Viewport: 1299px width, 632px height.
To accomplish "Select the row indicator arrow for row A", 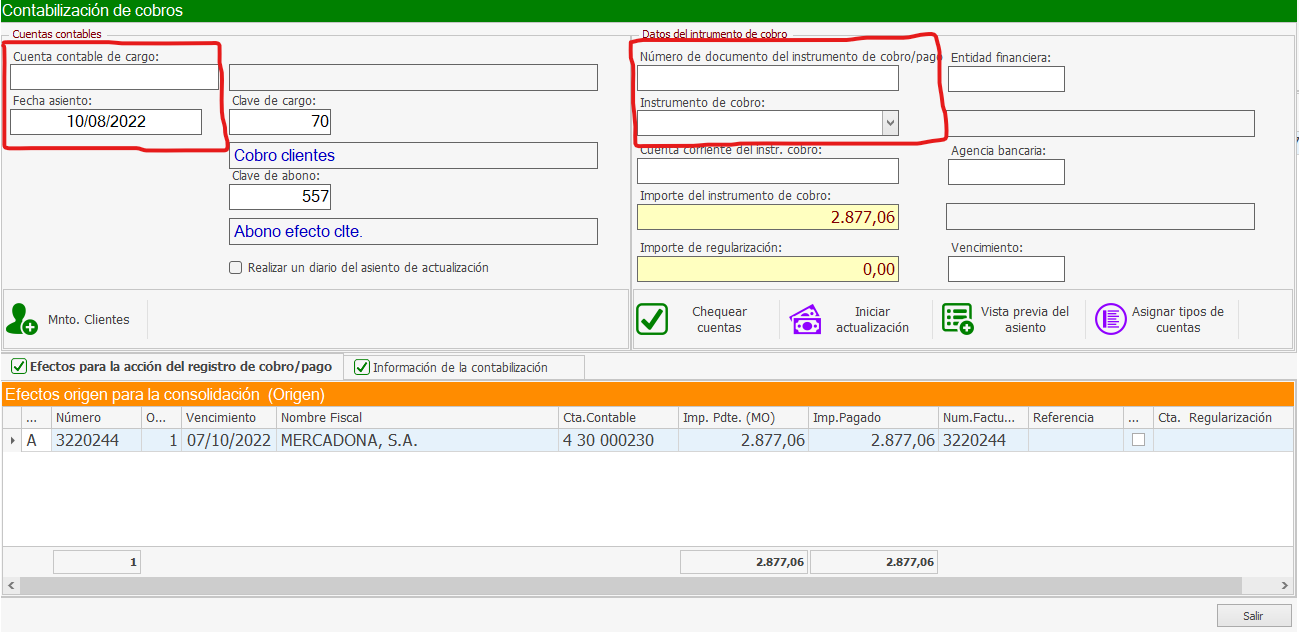I will coord(12,440).
